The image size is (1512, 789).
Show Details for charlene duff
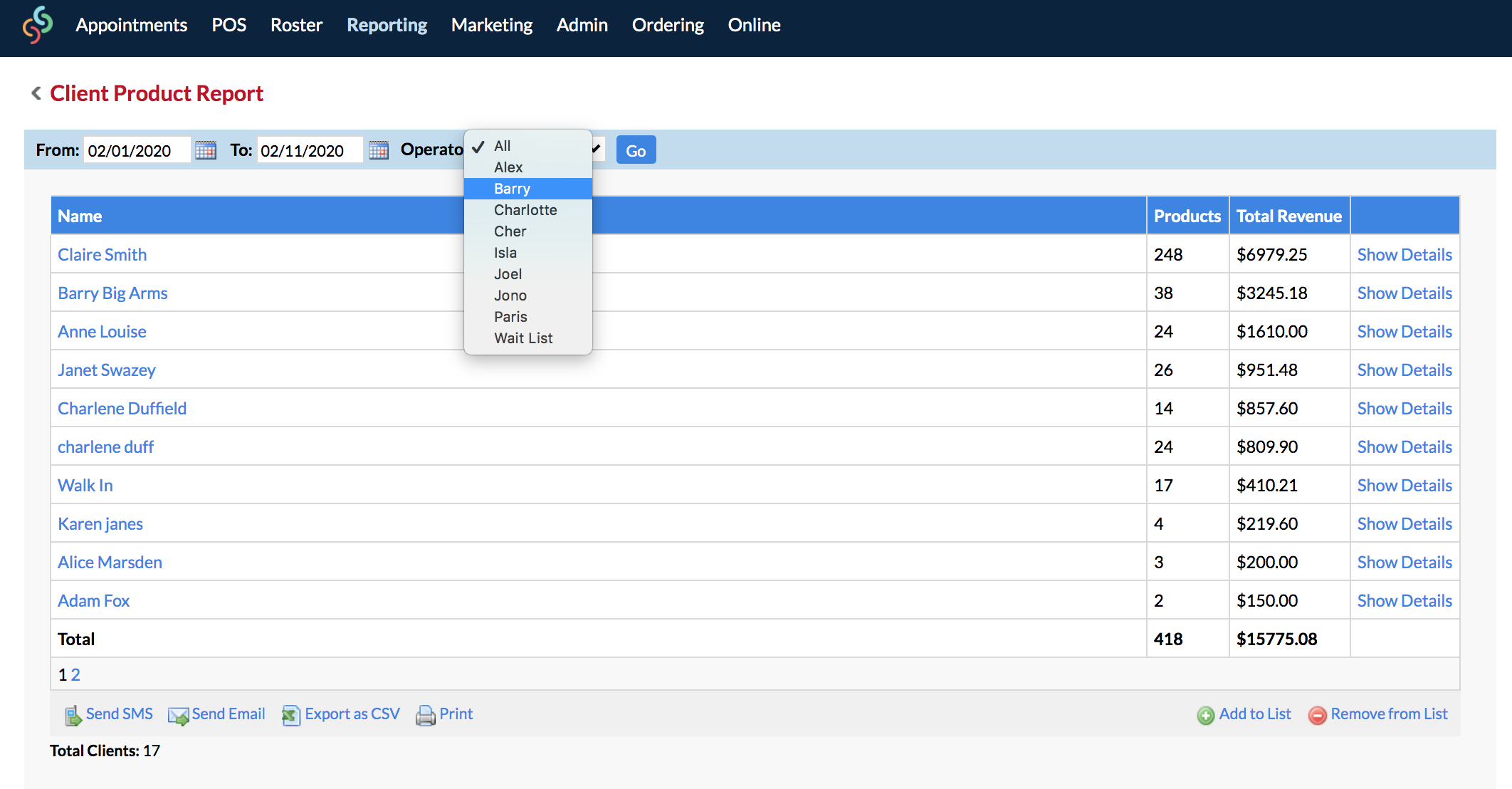(1405, 447)
